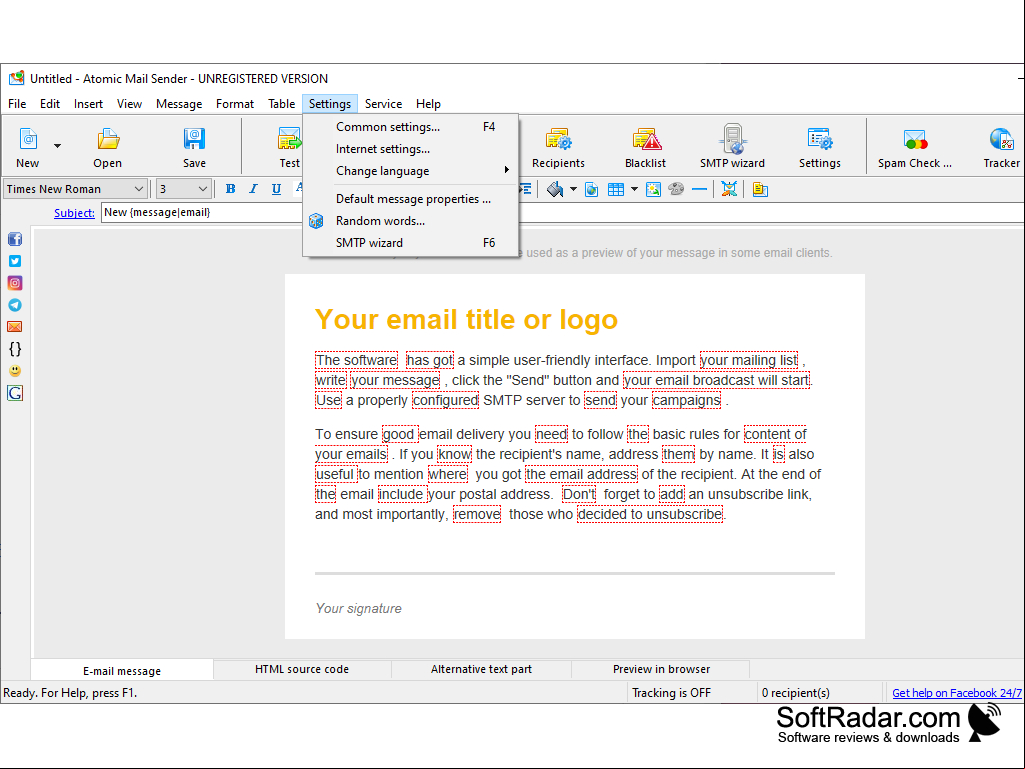Click Get help on Facebook 24/7 link

click(x=956, y=692)
